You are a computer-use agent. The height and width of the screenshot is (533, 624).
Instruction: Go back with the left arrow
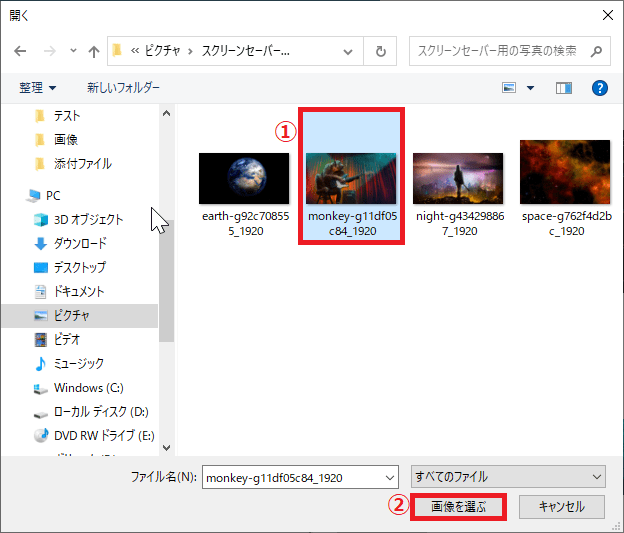pos(20,51)
